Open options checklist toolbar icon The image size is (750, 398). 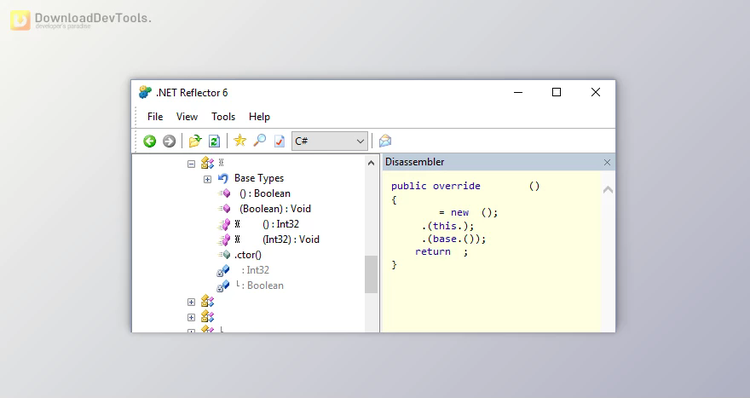[279, 141]
